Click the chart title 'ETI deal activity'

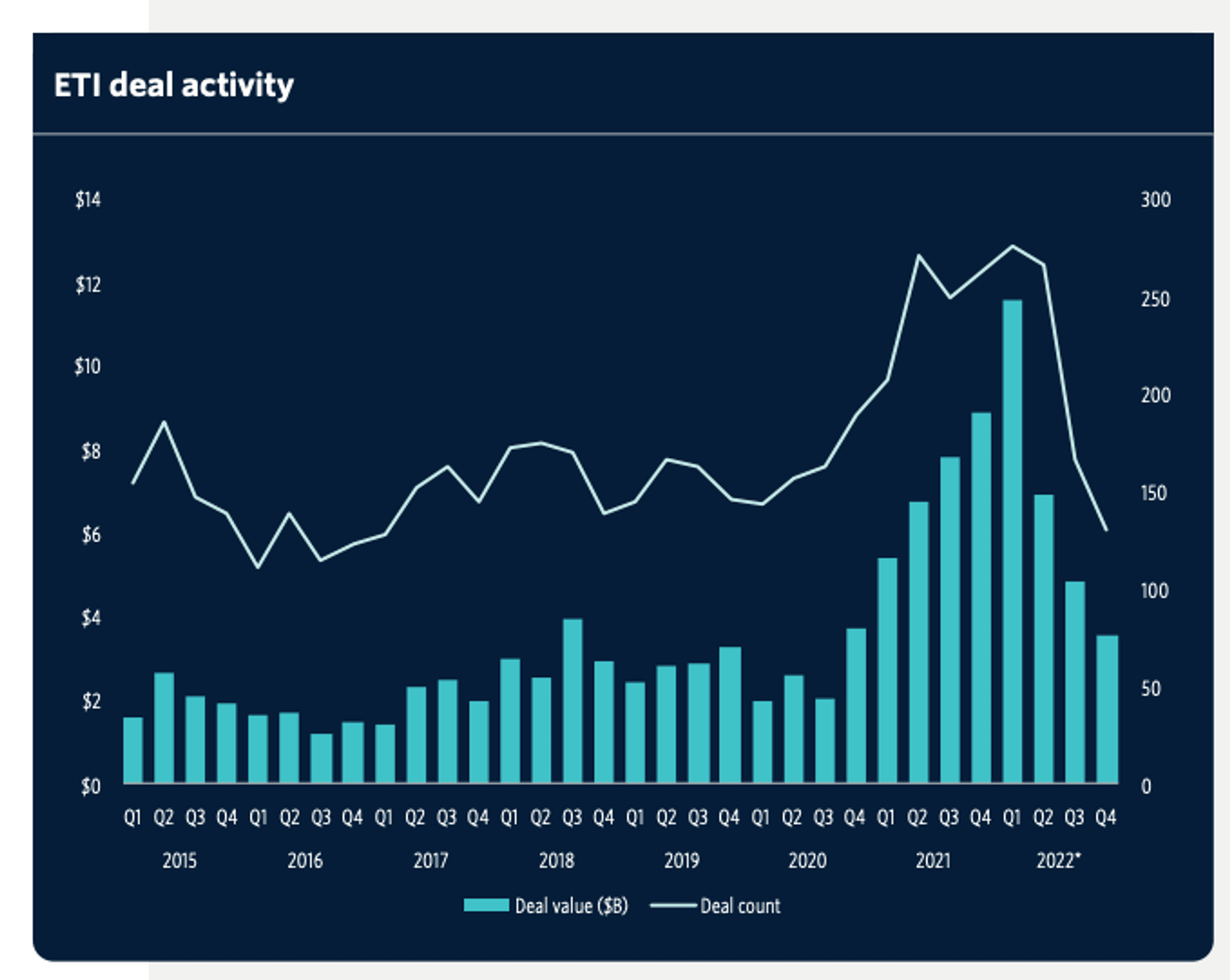point(173,86)
